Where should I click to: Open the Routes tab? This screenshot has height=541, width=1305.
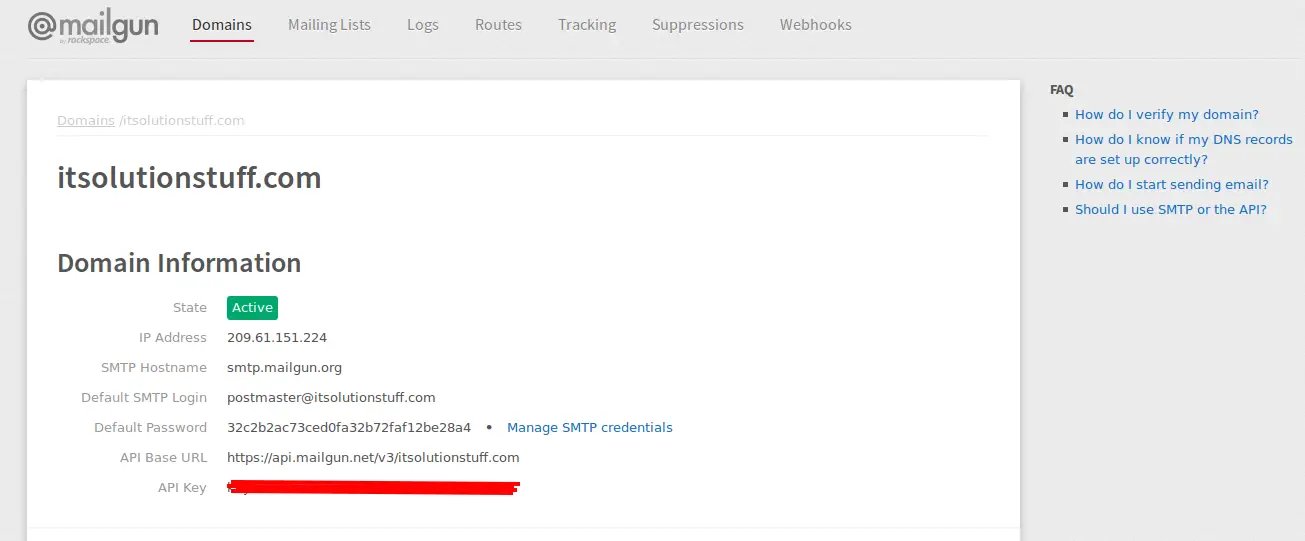[498, 25]
